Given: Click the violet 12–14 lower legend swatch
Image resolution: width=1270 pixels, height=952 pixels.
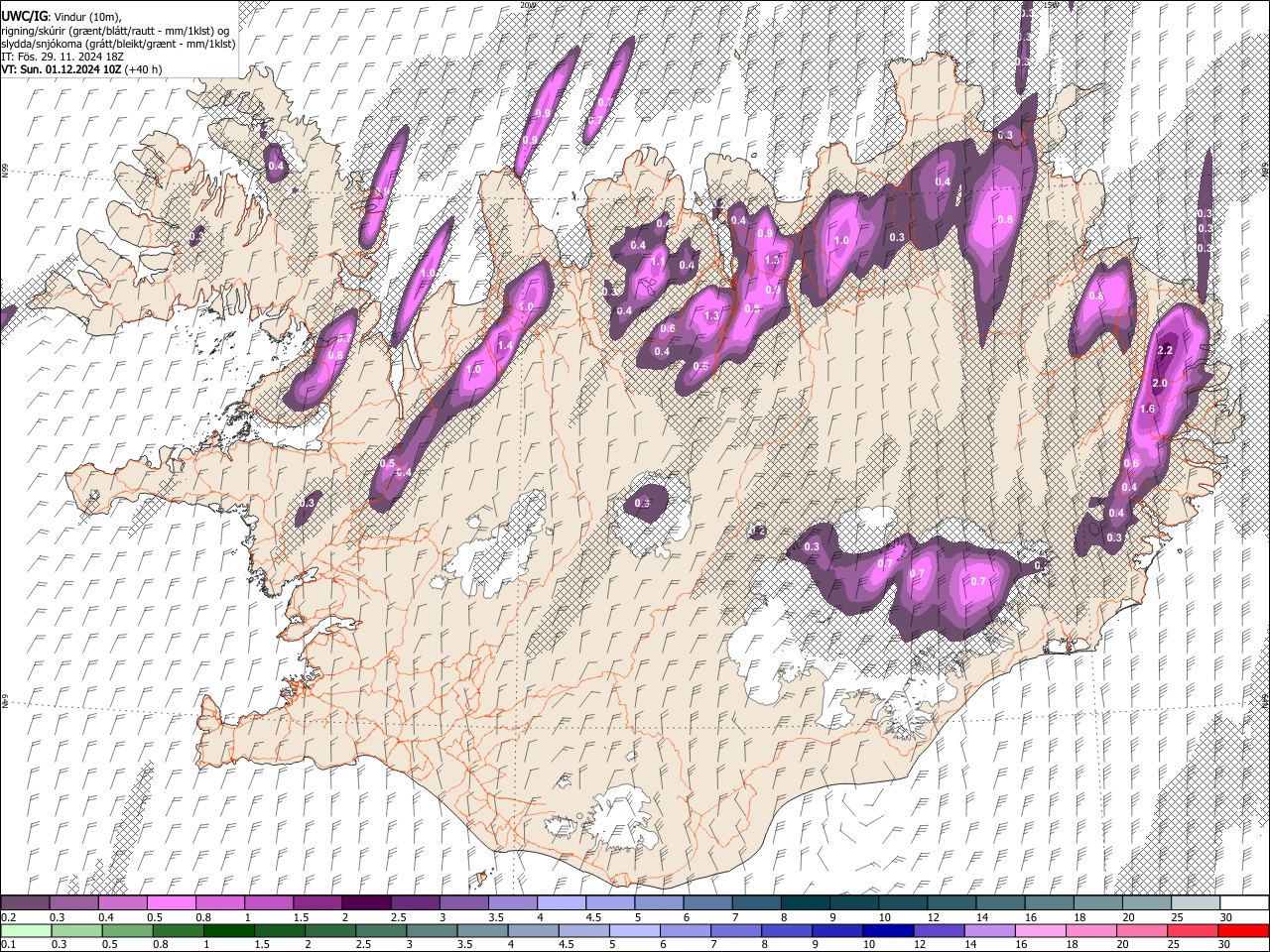Looking at the screenshot, I should (x=938, y=930).
